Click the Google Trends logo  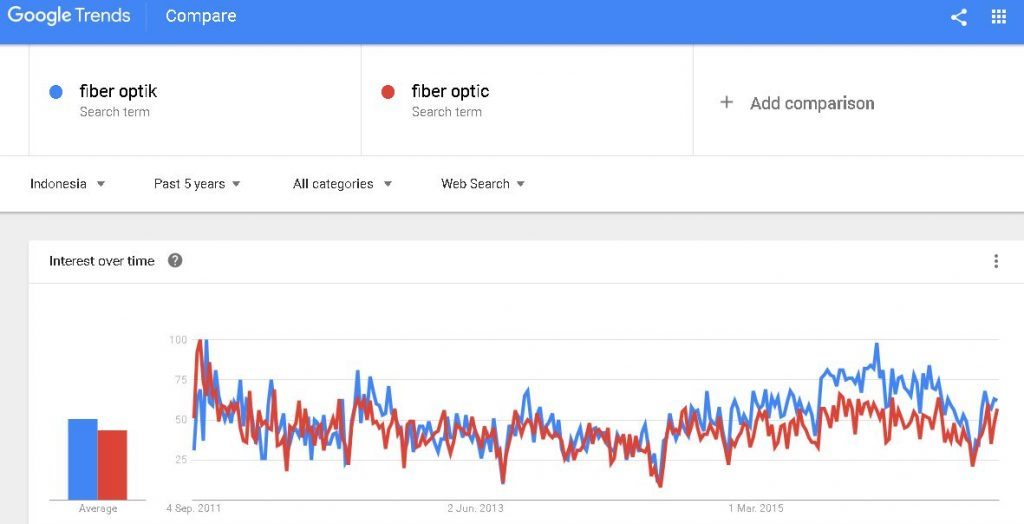pos(68,16)
